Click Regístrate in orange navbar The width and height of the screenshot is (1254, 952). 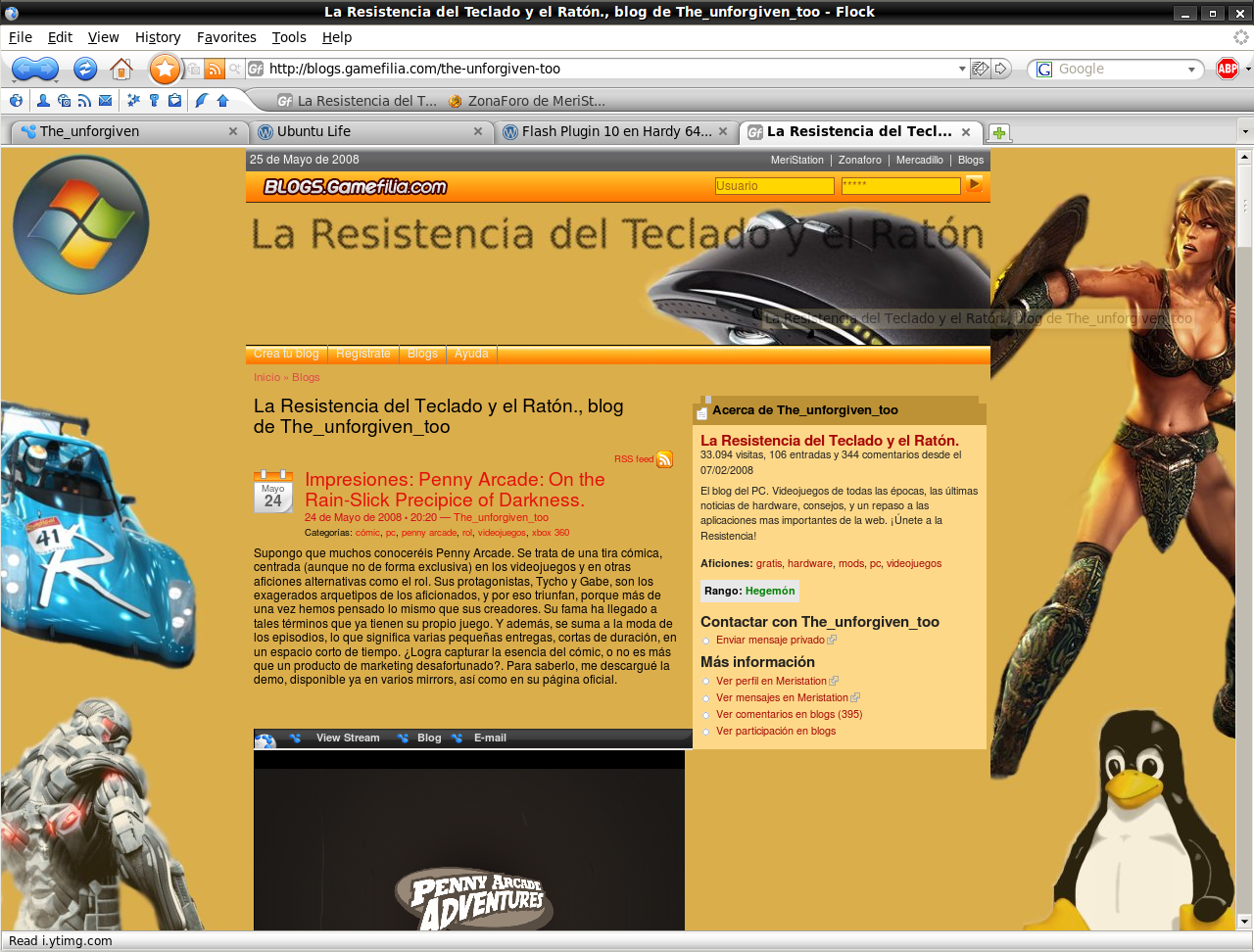click(363, 354)
